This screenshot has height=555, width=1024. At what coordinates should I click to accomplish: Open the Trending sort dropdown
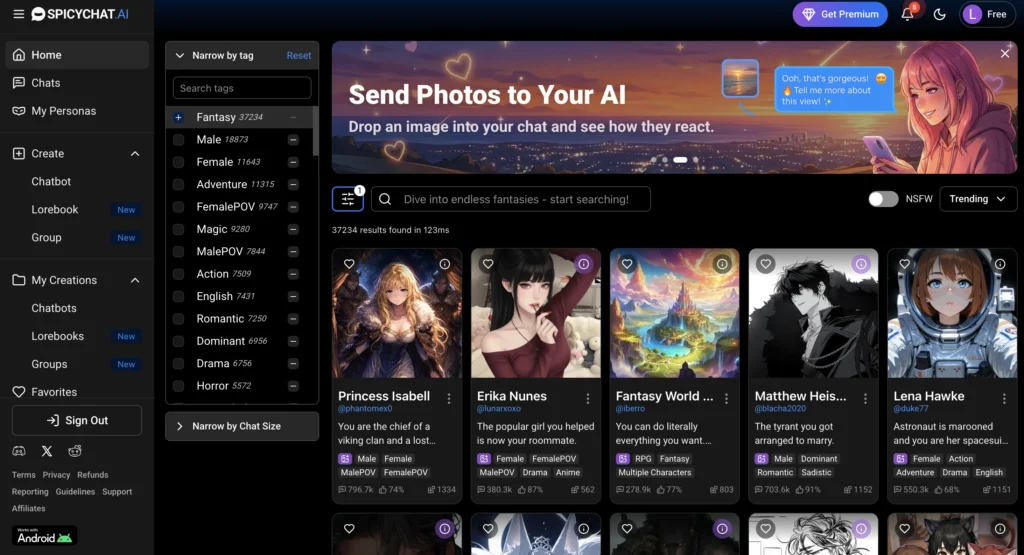click(978, 199)
